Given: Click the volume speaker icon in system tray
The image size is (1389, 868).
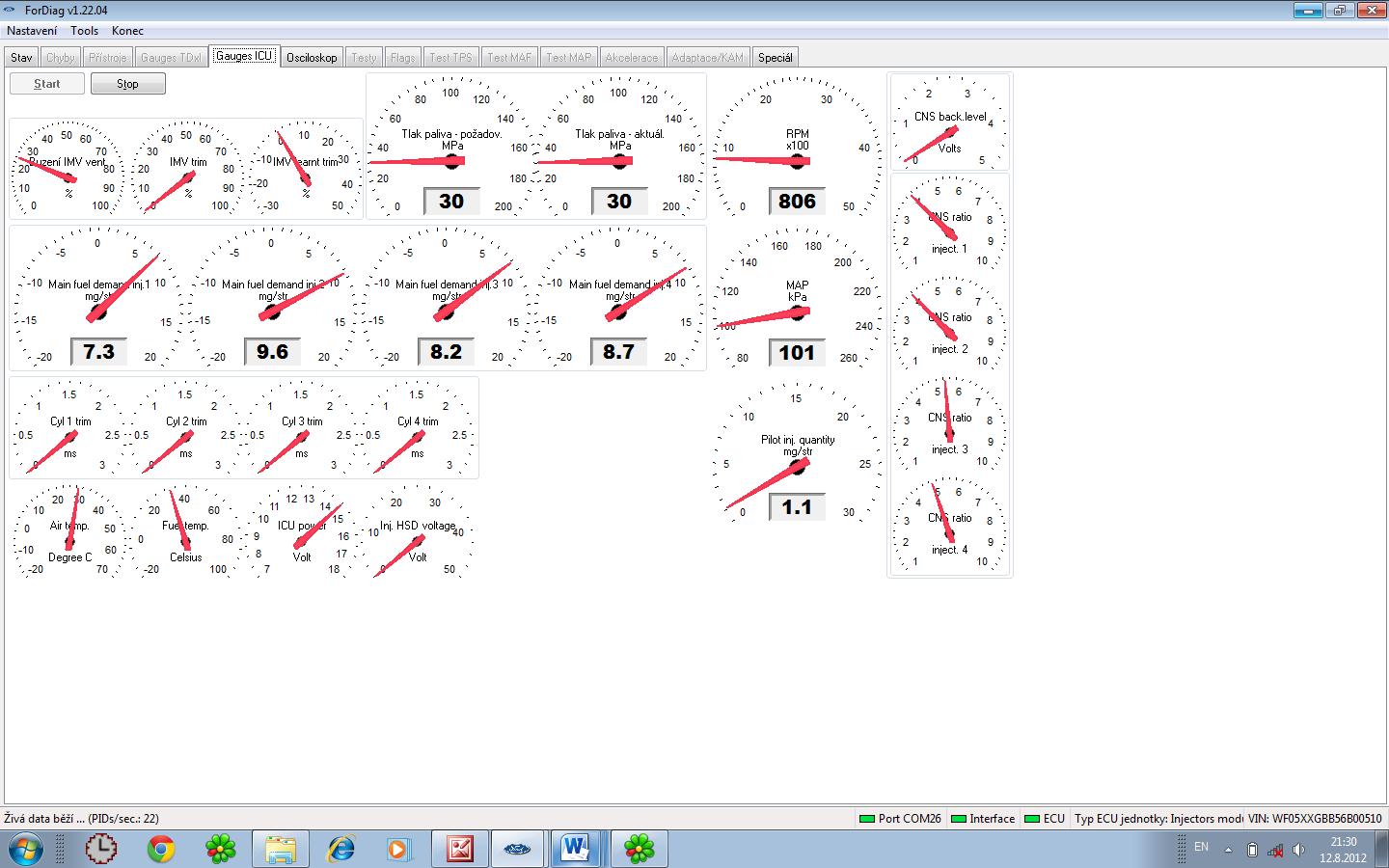Looking at the screenshot, I should [1298, 850].
